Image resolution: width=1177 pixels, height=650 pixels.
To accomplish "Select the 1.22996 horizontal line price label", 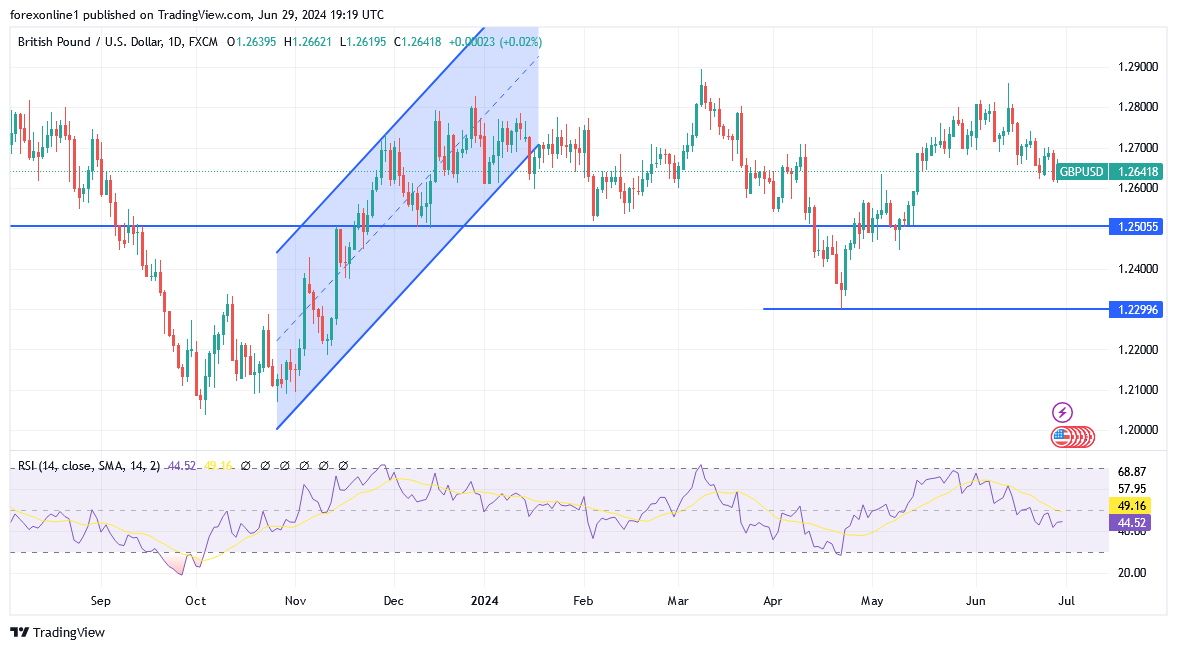I will 1136,309.
